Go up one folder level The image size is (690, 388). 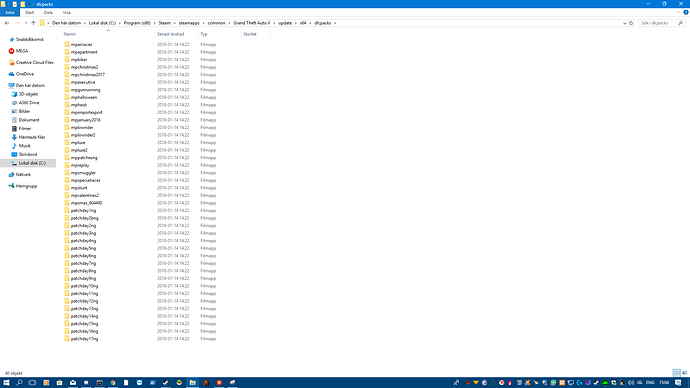point(33,23)
